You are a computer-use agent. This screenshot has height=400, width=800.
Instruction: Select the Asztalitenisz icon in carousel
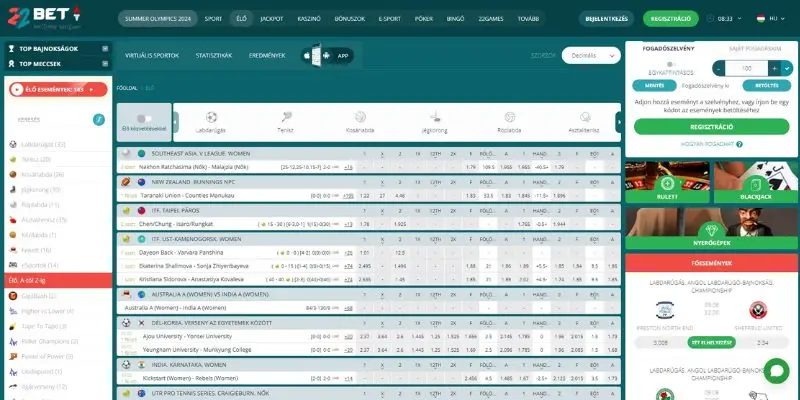tap(585, 117)
